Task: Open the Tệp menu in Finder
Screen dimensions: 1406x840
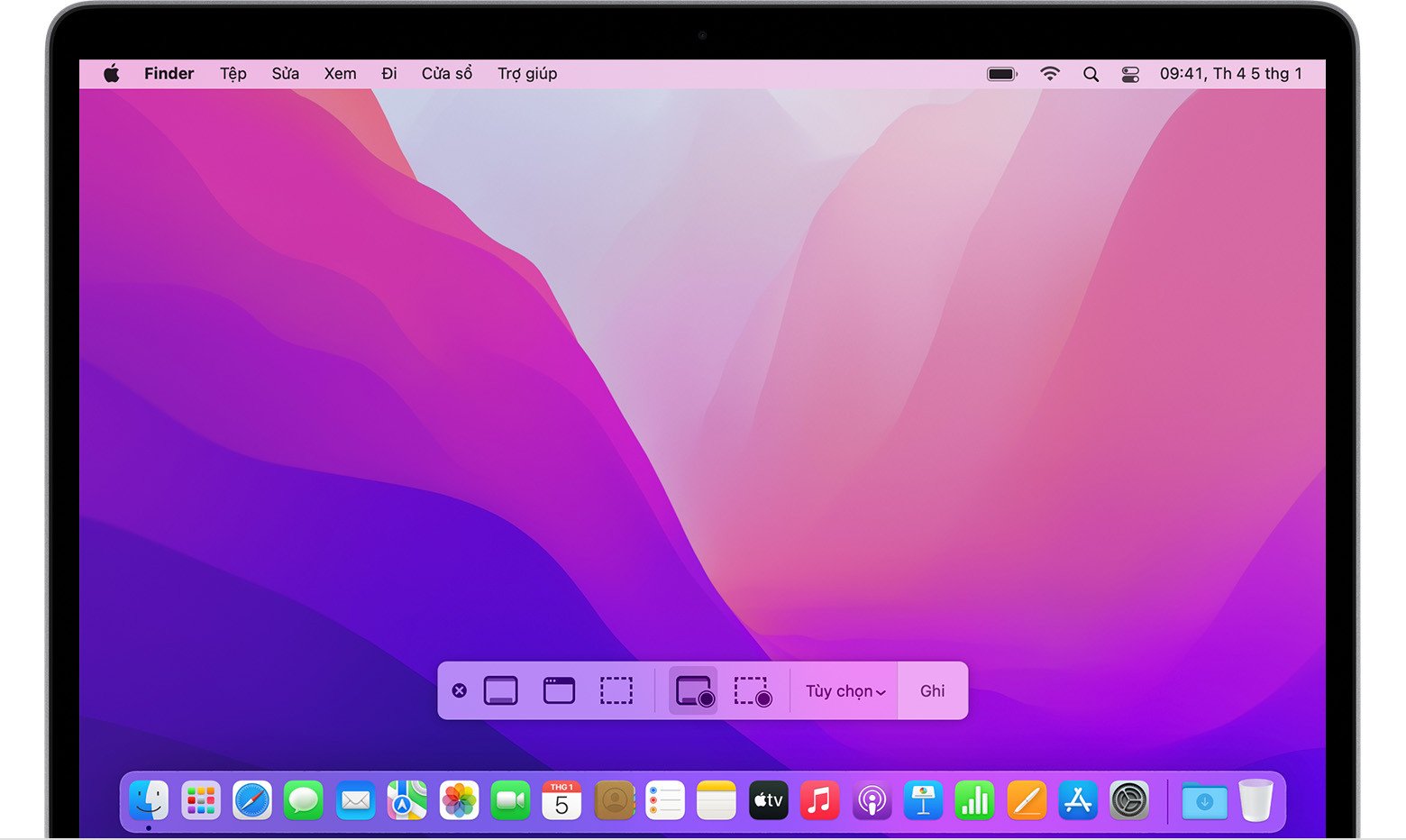Action: click(x=233, y=73)
